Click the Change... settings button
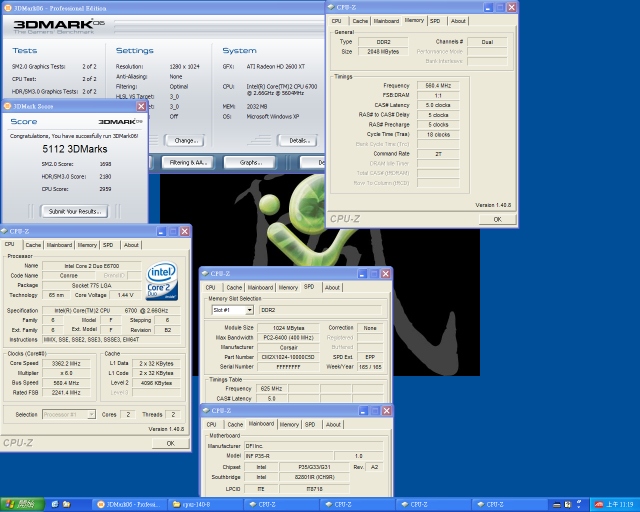The image size is (640, 512). tap(186, 140)
